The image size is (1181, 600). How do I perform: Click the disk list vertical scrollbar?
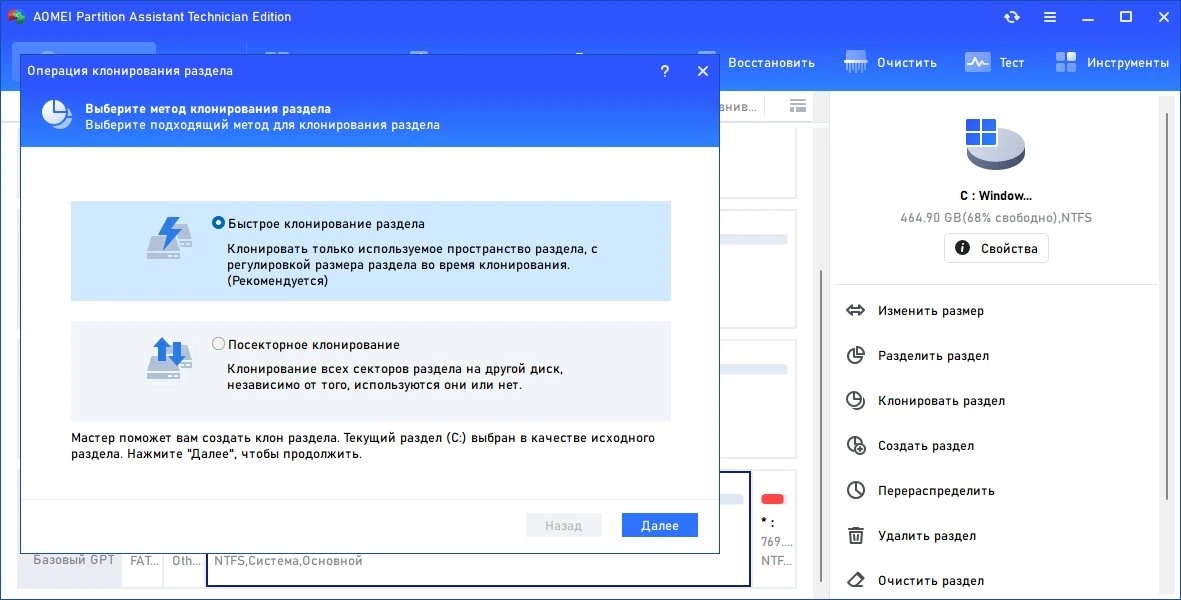tap(821, 425)
